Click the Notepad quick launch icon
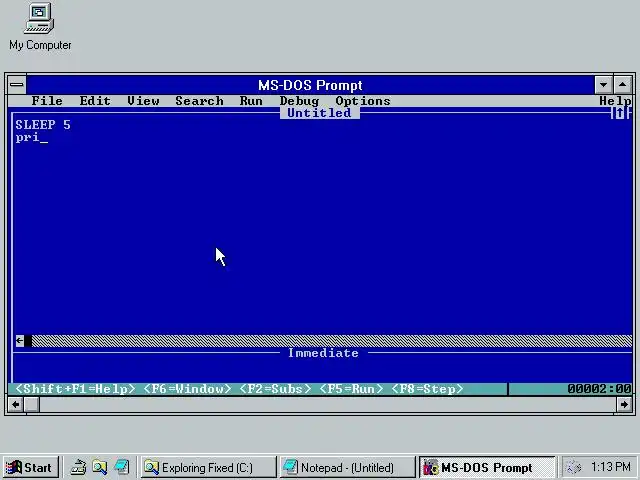This screenshot has height=480, width=640. [122, 467]
